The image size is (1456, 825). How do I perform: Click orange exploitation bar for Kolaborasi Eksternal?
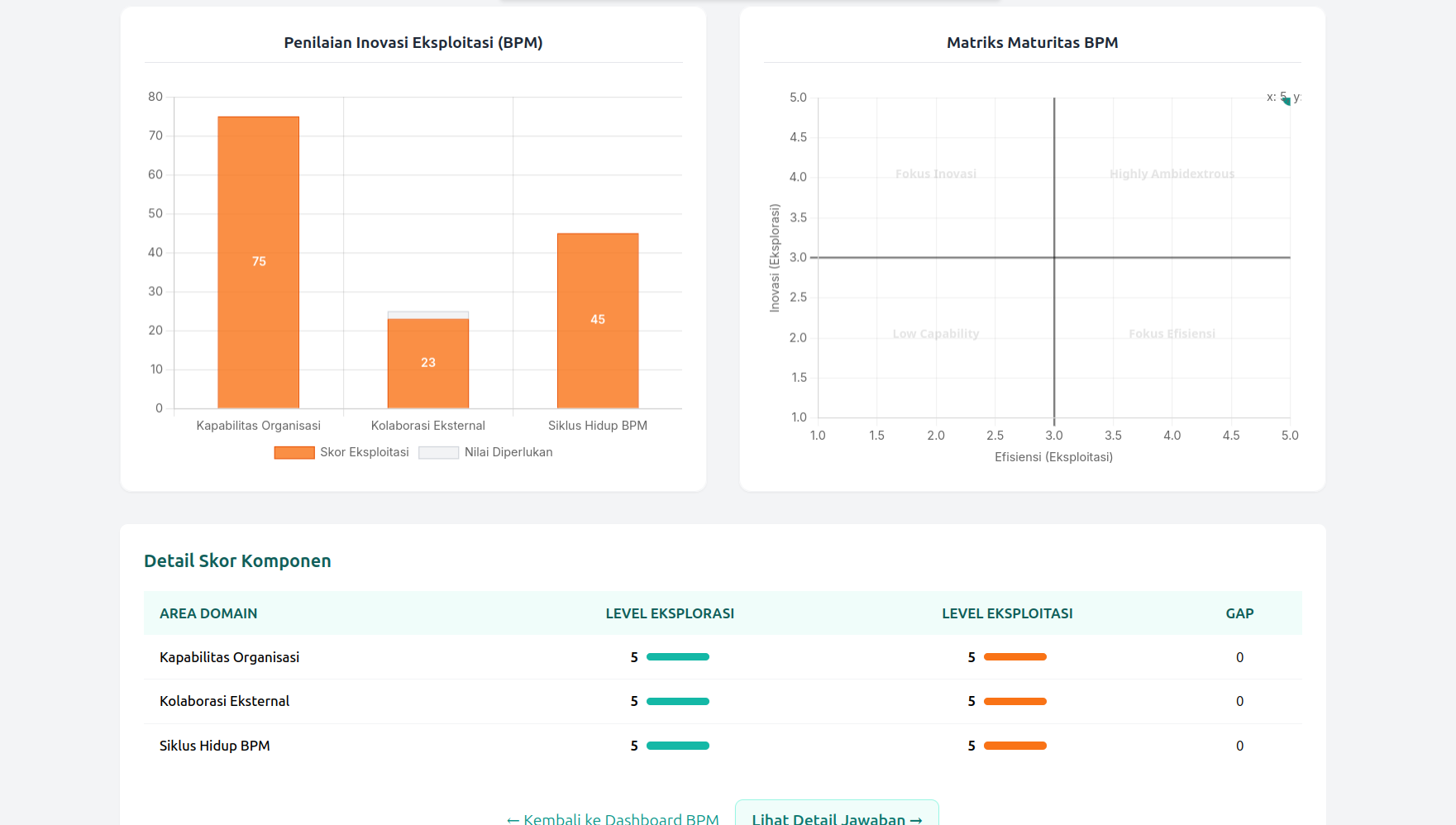coord(1015,701)
